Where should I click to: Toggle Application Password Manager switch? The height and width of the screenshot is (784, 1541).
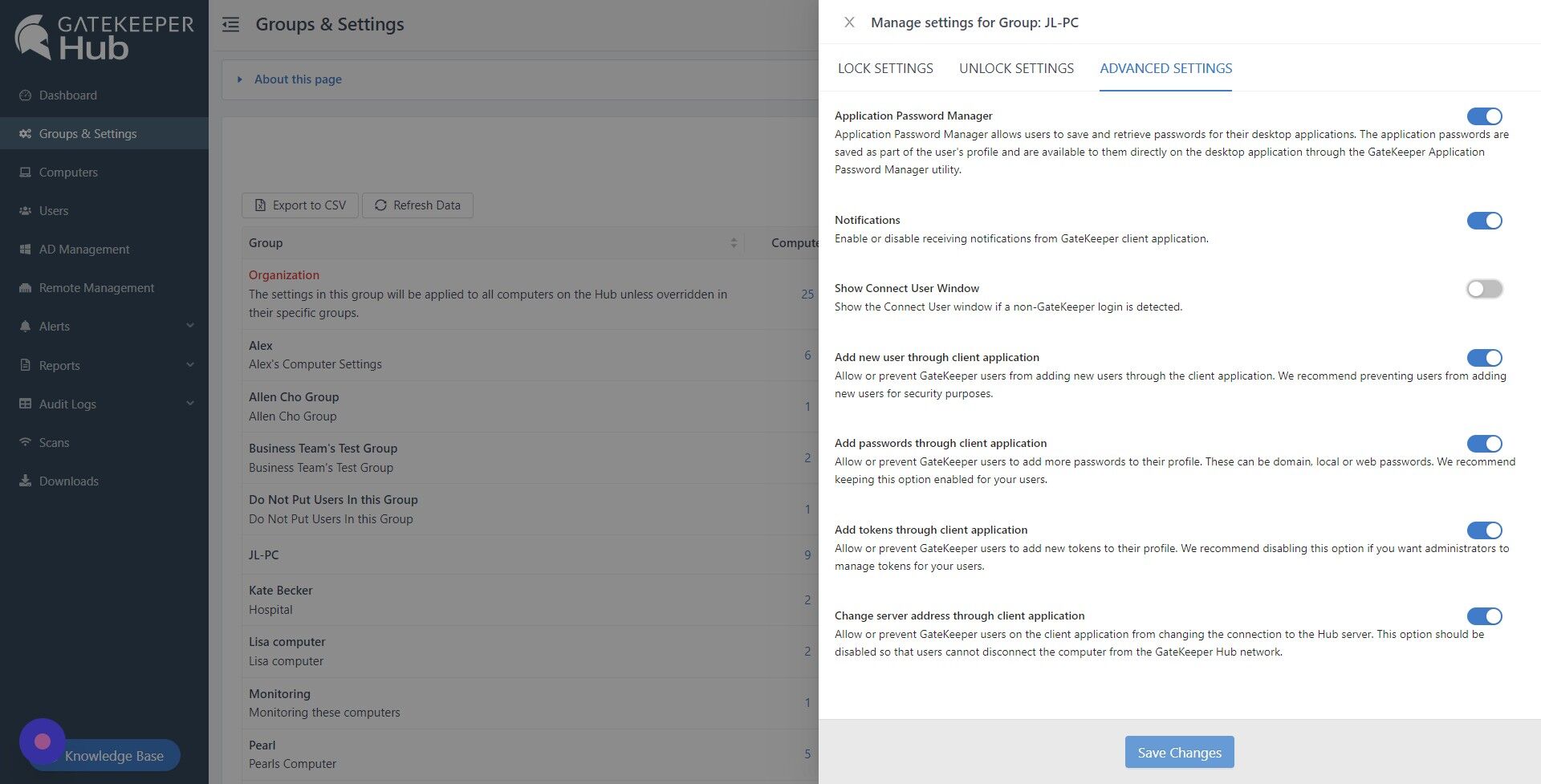[1484, 116]
